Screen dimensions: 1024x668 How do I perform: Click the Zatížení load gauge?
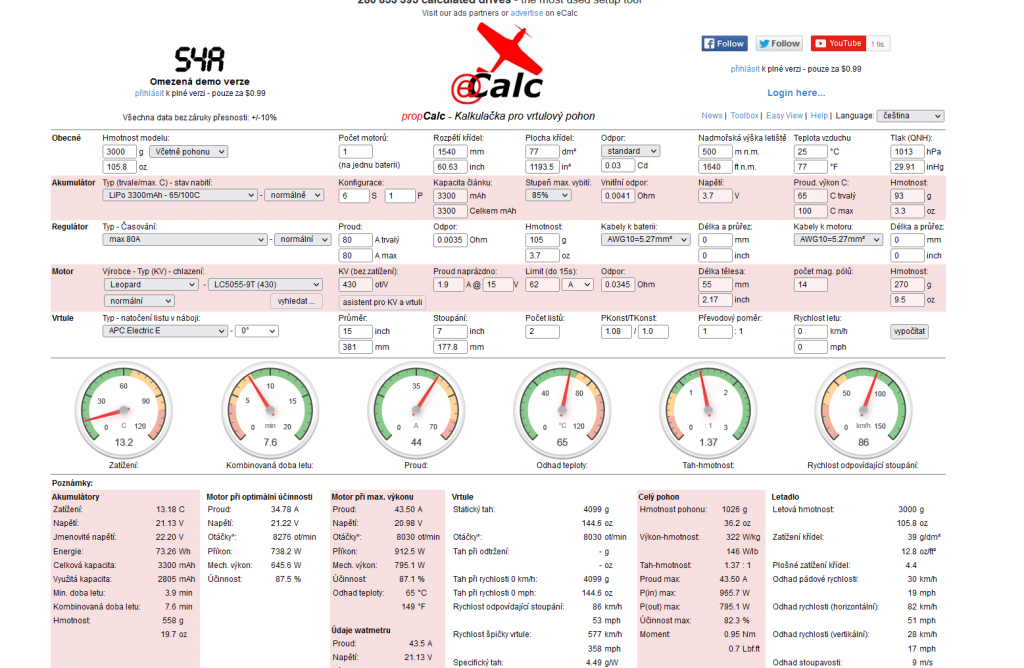coord(124,410)
